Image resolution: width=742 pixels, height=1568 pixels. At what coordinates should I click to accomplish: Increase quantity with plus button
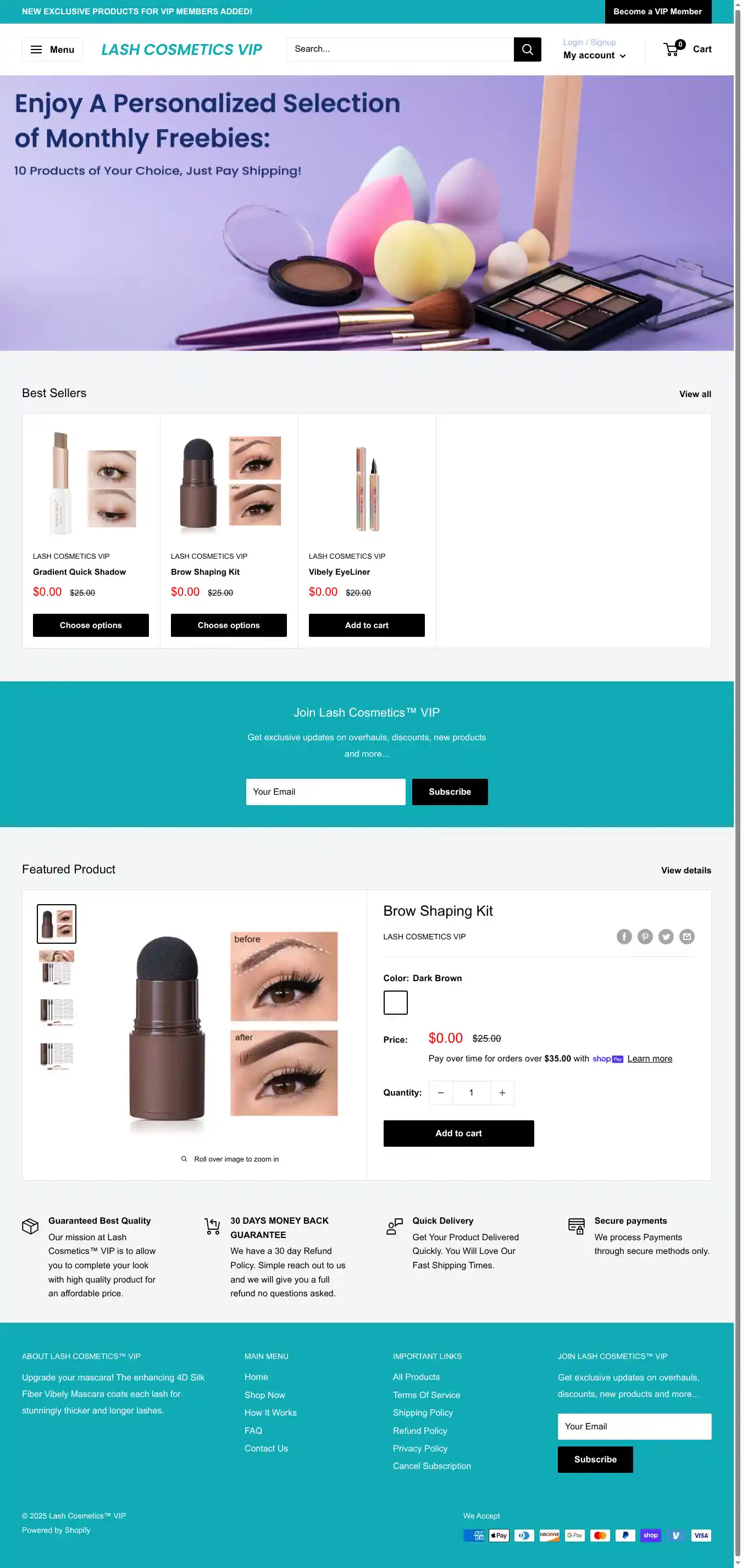[x=502, y=1093]
